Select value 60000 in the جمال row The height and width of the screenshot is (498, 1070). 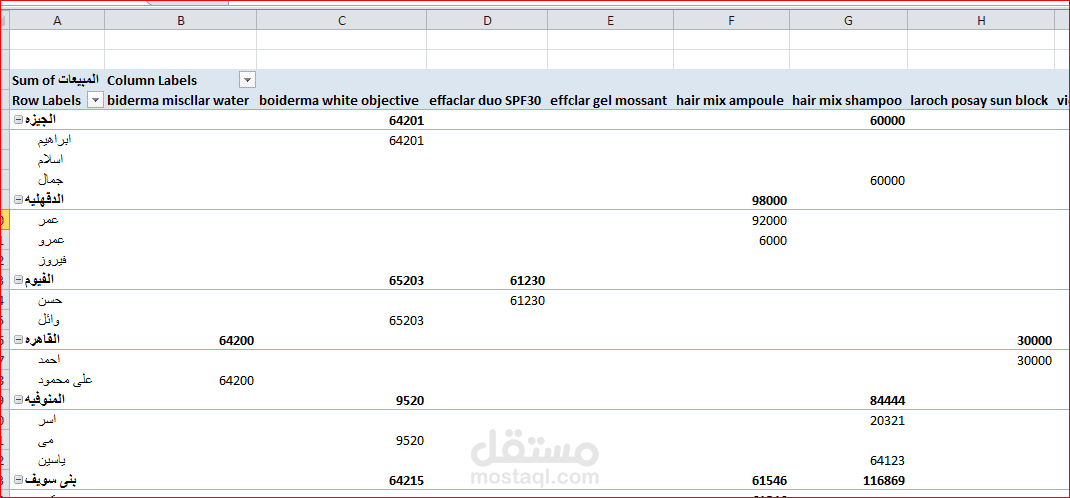(x=887, y=181)
